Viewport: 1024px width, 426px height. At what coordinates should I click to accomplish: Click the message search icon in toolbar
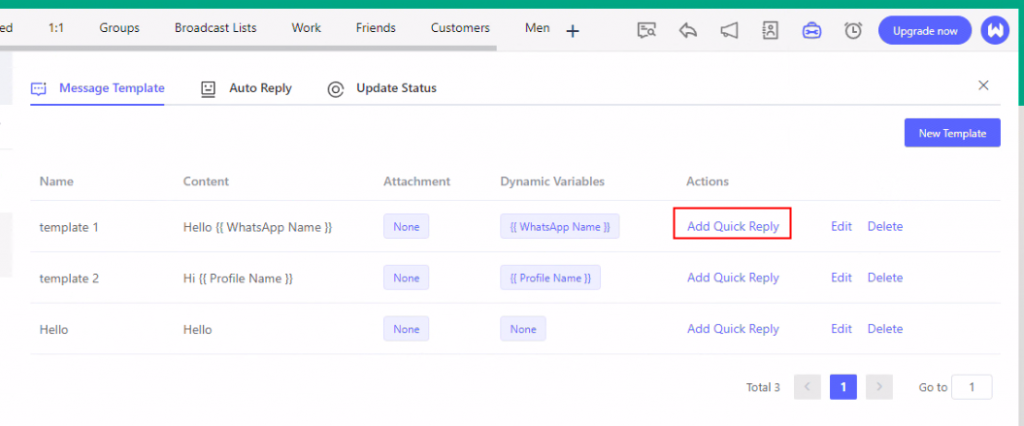[x=647, y=30]
